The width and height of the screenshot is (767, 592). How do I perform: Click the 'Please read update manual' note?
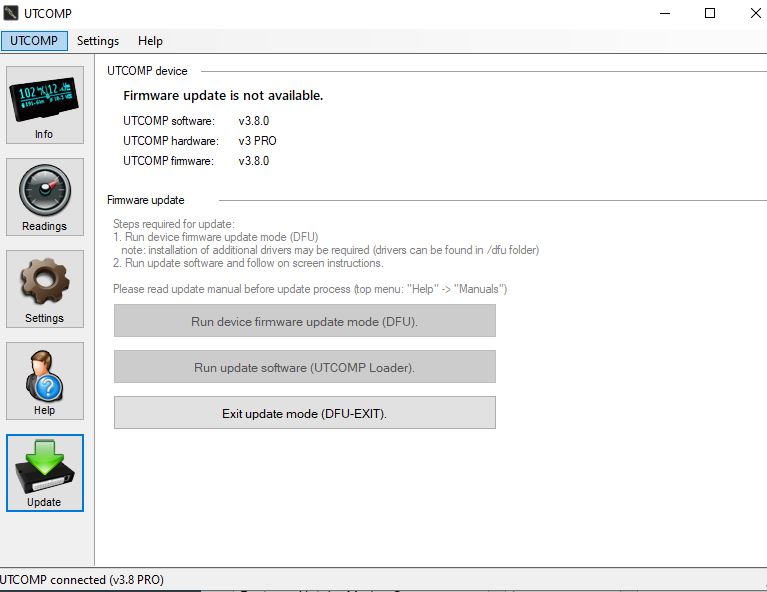[x=310, y=289]
